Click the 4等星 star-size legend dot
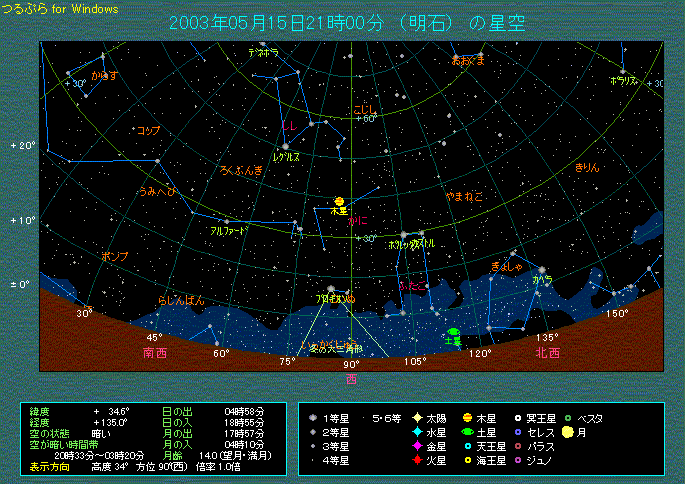Screen dimensions: 685x484 pos(313,460)
